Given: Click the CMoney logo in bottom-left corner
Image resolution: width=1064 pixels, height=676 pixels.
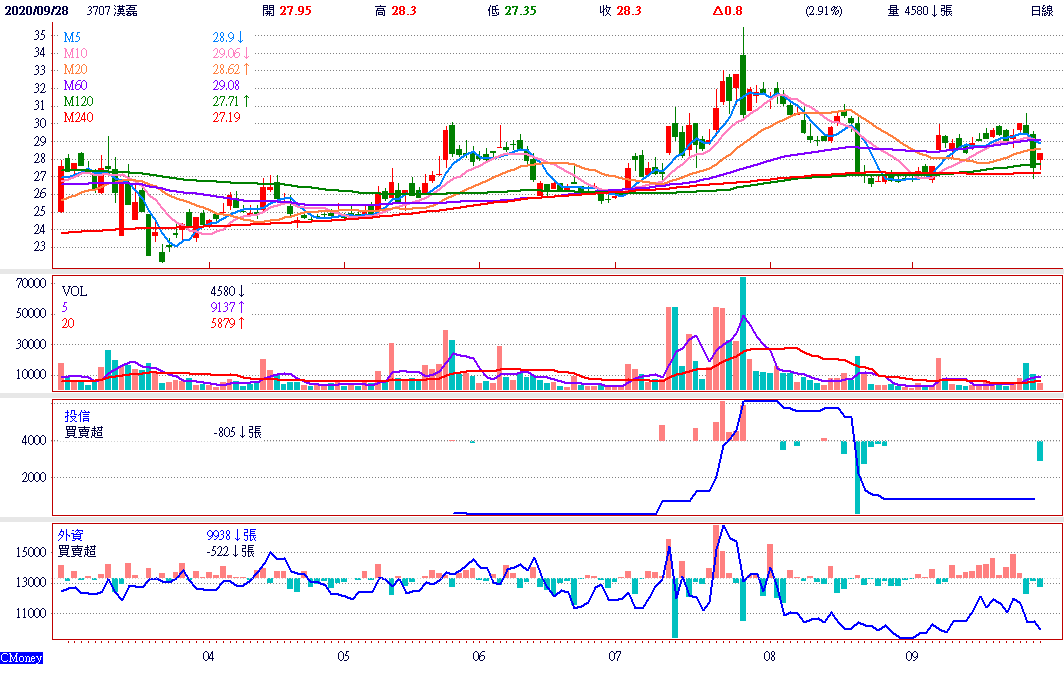Looking at the screenshot, I should (21, 658).
